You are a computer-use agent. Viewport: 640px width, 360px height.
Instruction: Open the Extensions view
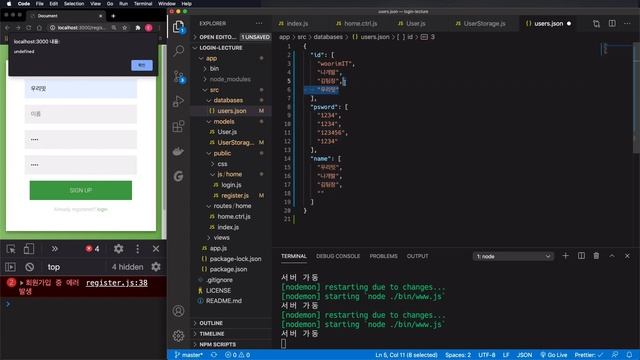coord(178,127)
